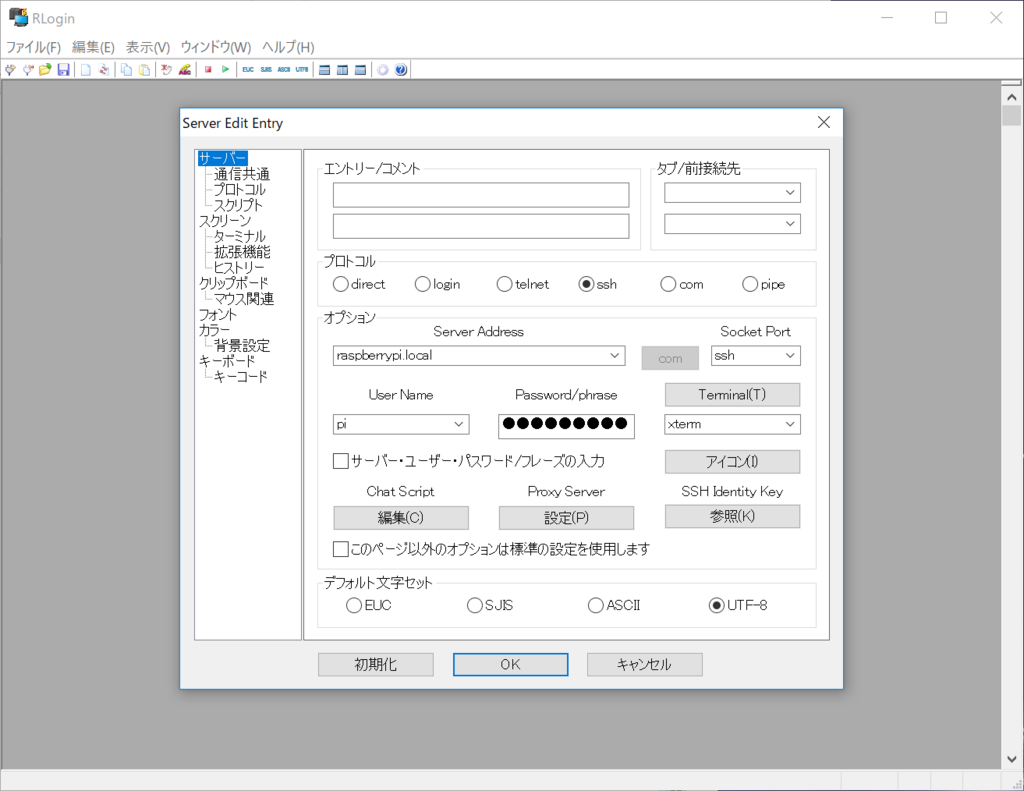The width and height of the screenshot is (1024, 791).
Task: Click the vertical split pane toolbar icon
Action: pos(342,70)
